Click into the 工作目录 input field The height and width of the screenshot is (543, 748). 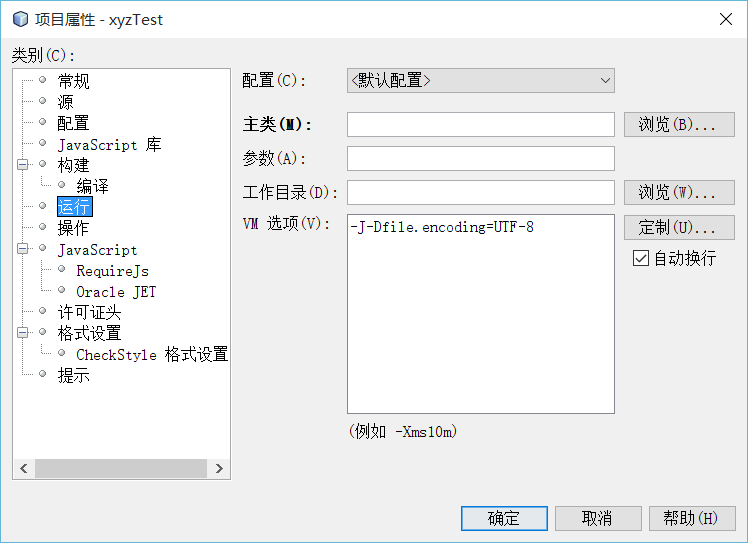tap(480, 192)
